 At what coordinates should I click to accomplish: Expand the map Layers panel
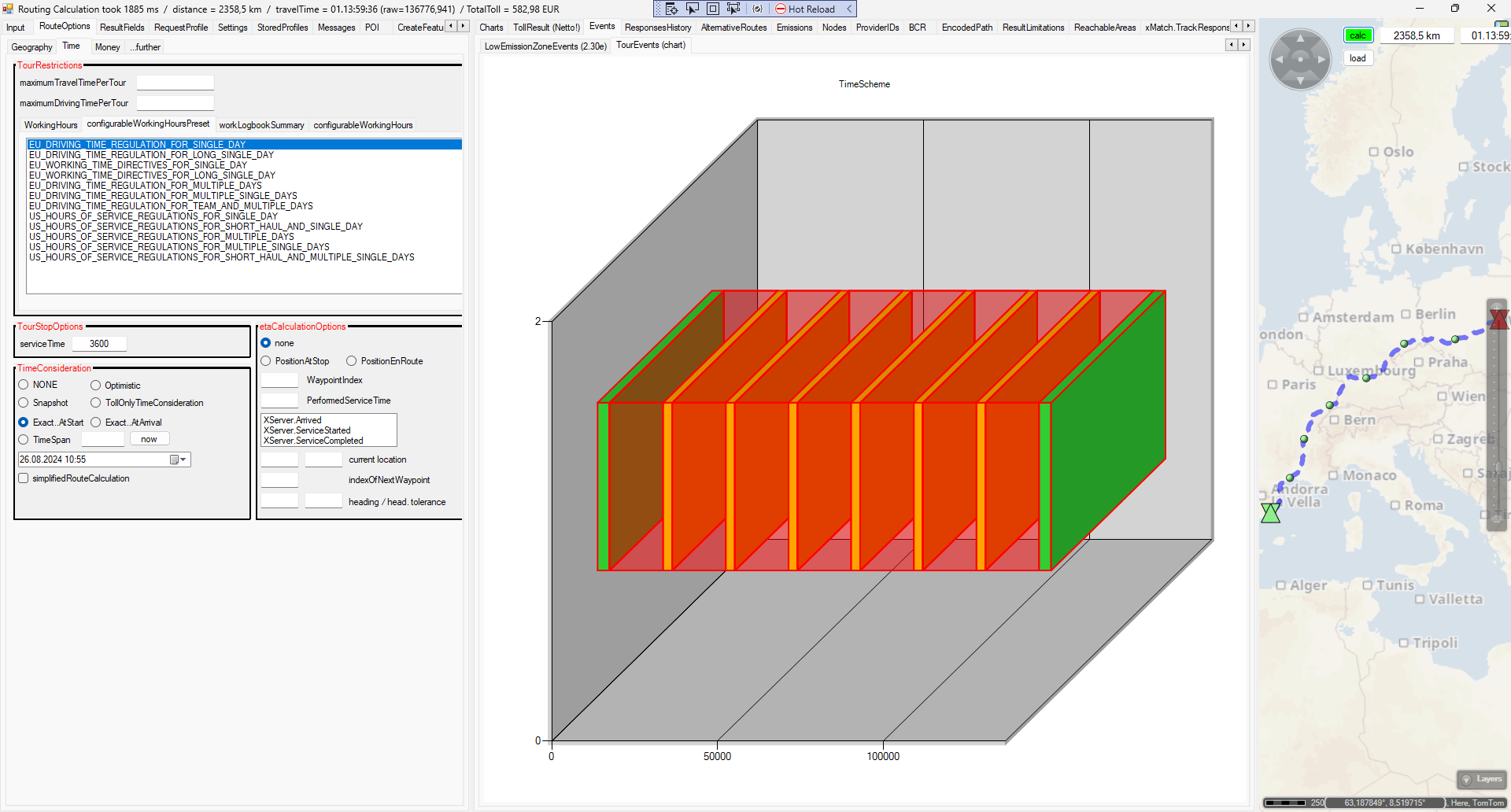[1482, 779]
